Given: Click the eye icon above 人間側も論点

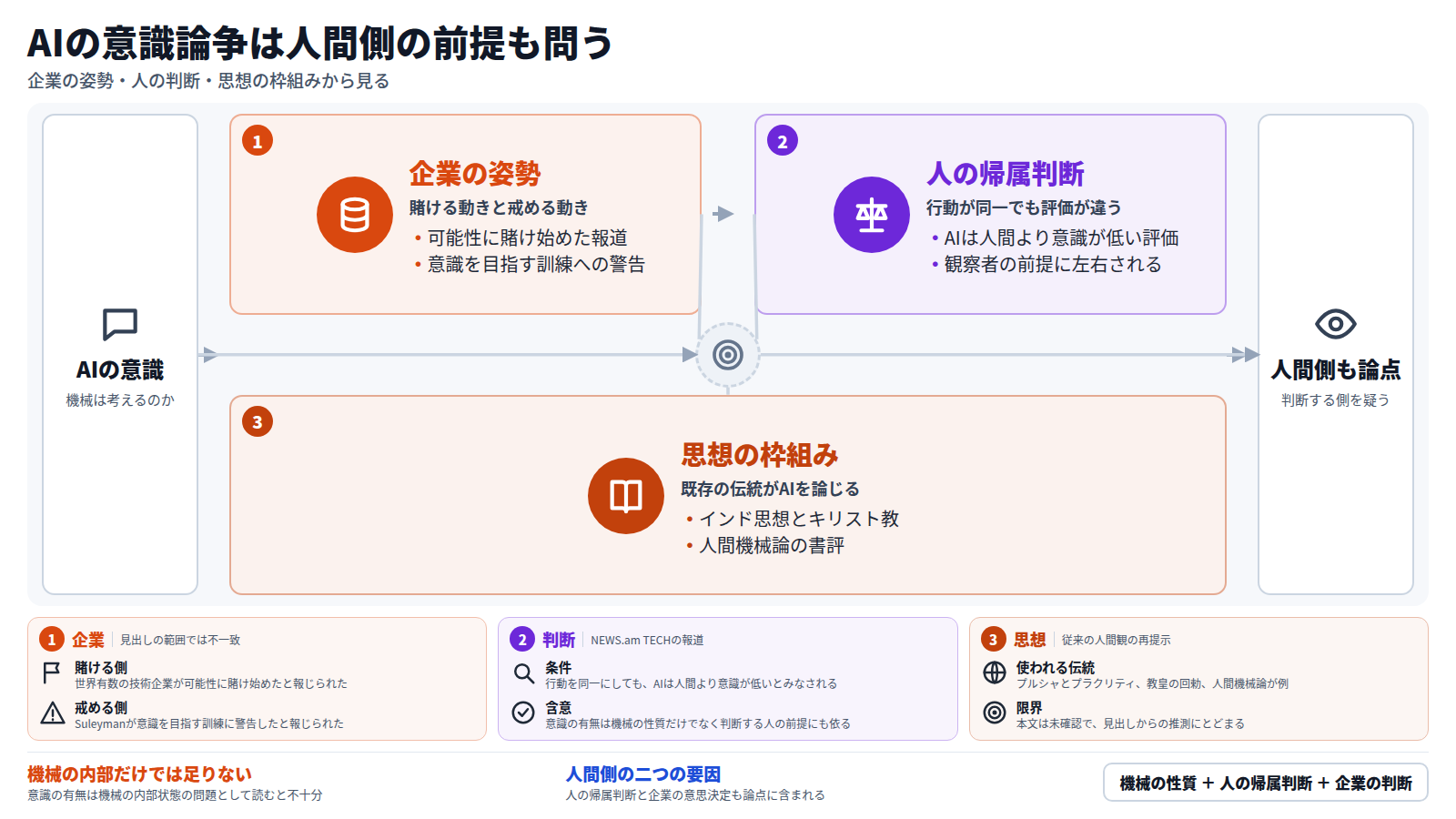Looking at the screenshot, I should pyautogui.click(x=1336, y=324).
